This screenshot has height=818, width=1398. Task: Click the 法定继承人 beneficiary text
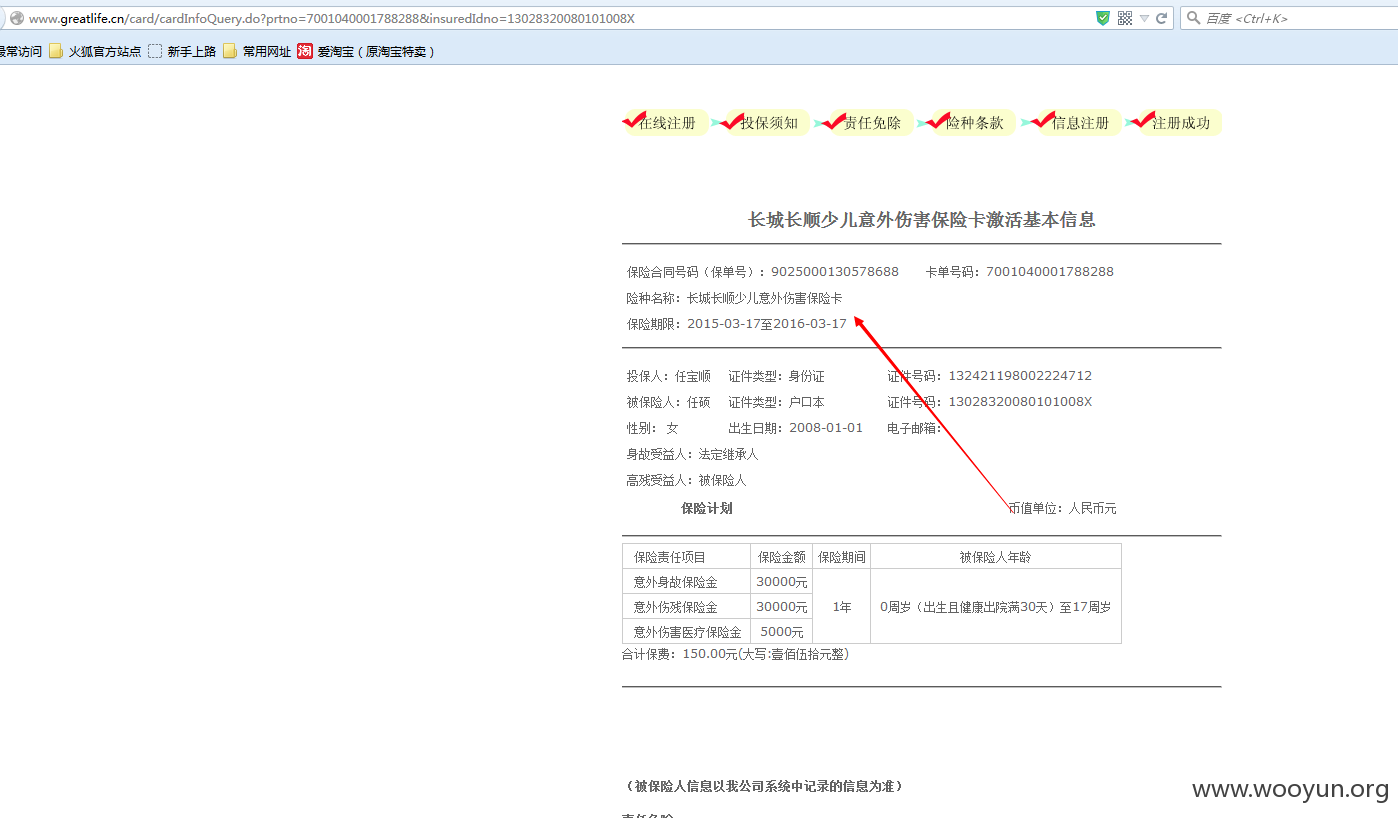(x=729, y=454)
